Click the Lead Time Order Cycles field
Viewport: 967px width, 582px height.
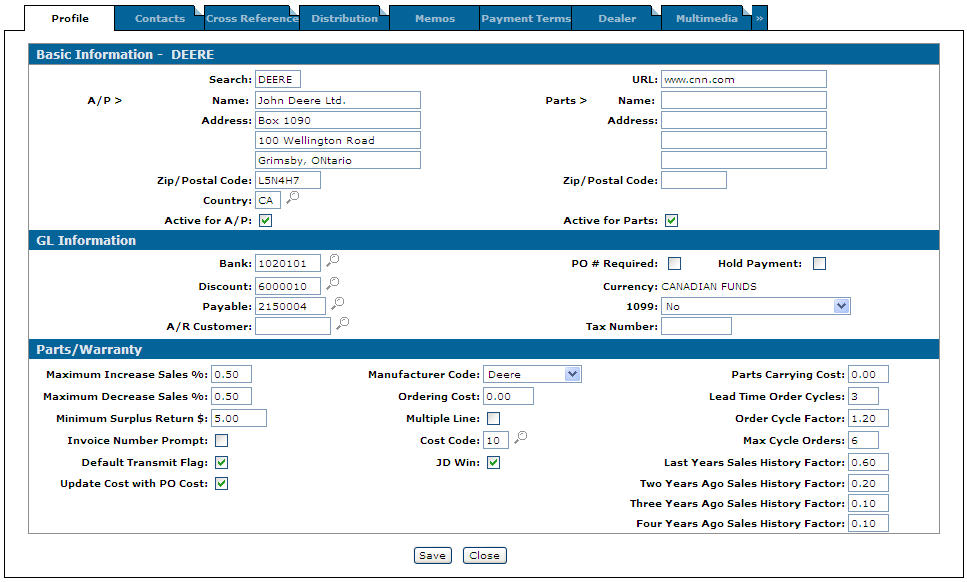point(863,396)
